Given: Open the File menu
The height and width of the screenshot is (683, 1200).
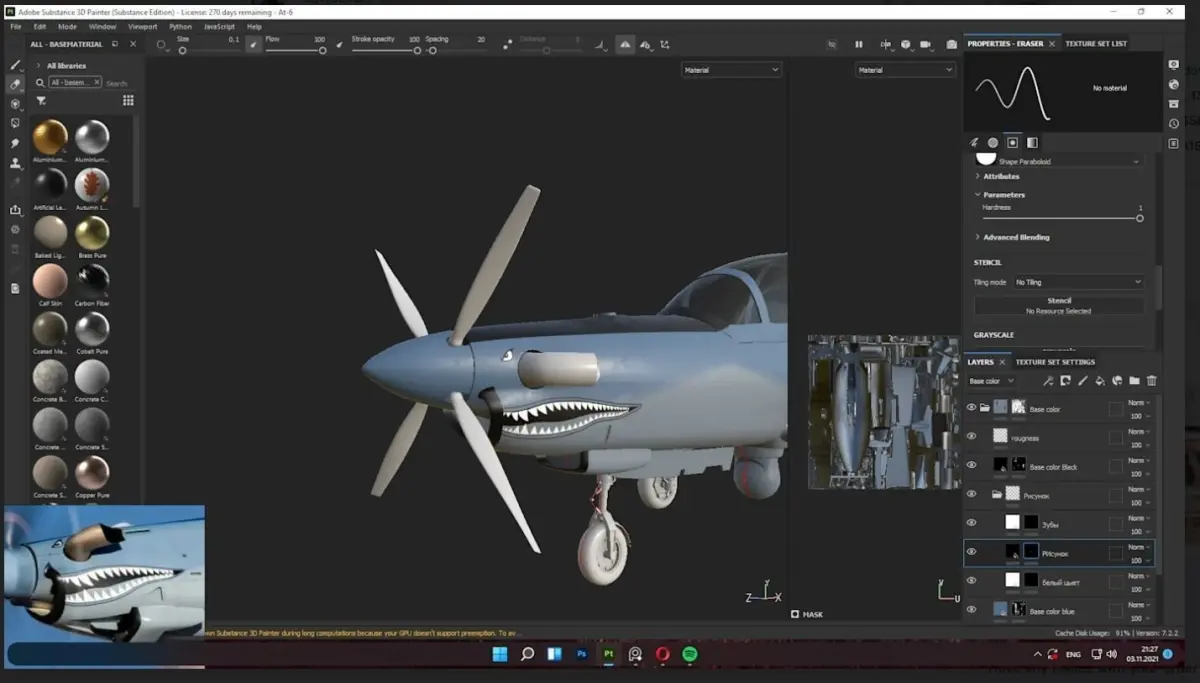Looking at the screenshot, I should (x=15, y=27).
